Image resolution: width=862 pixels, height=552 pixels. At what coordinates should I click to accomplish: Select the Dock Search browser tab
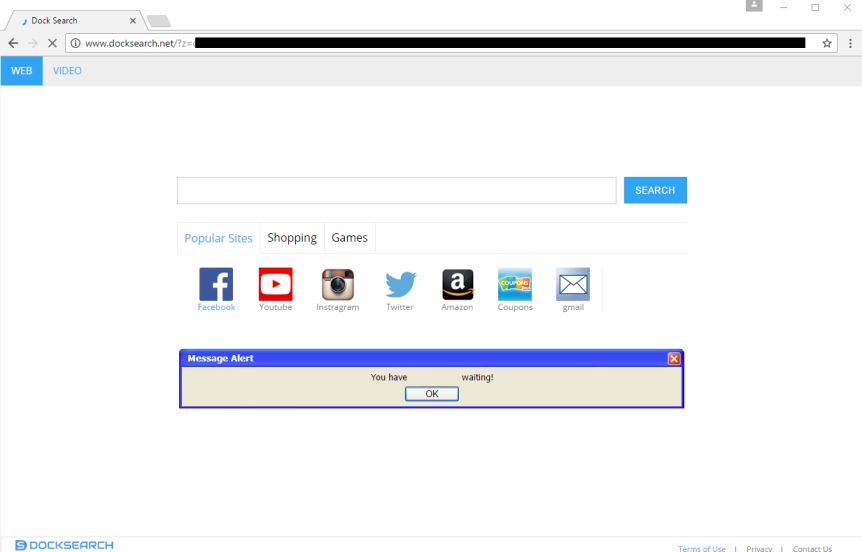[x=76, y=20]
